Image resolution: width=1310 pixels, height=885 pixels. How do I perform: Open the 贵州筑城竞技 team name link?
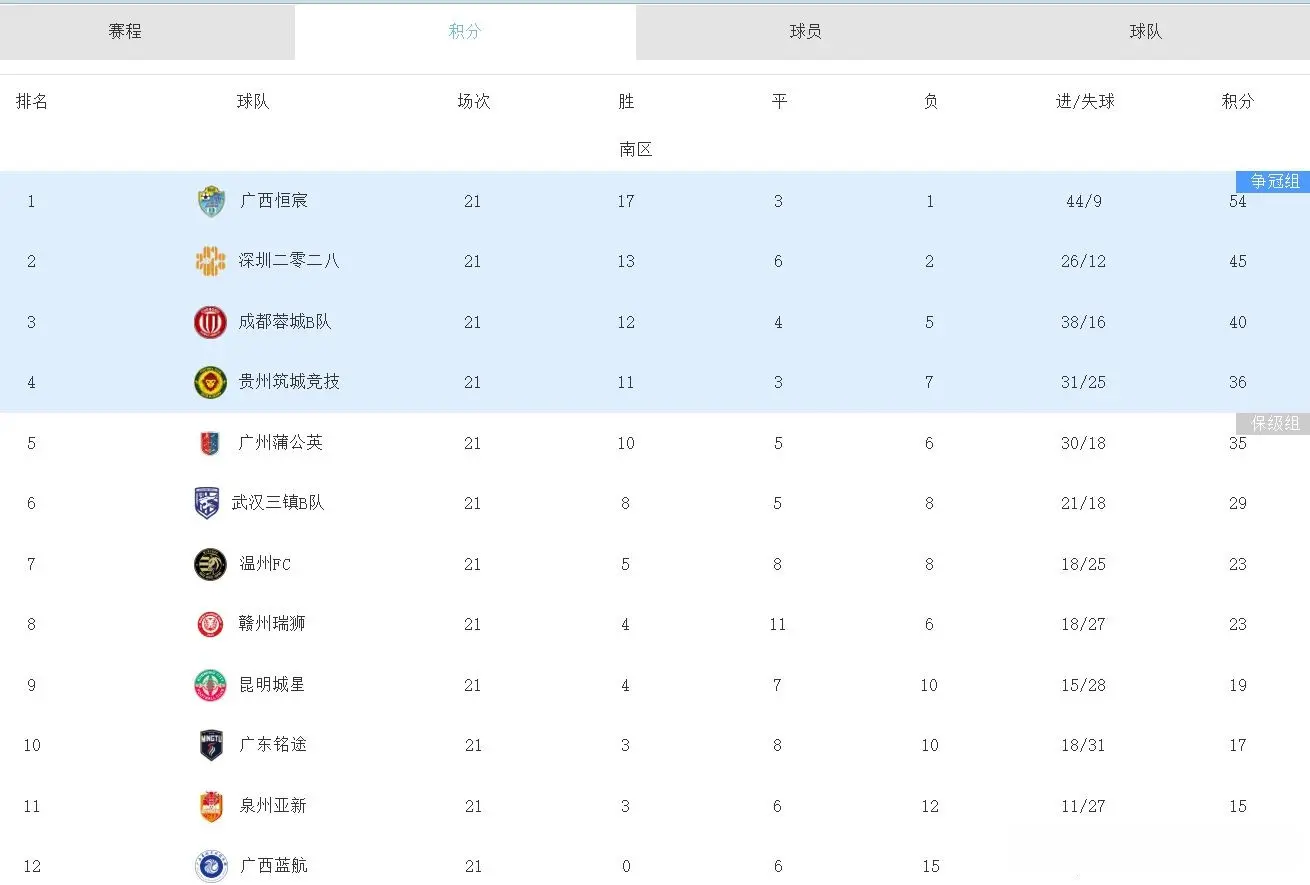click(x=289, y=382)
